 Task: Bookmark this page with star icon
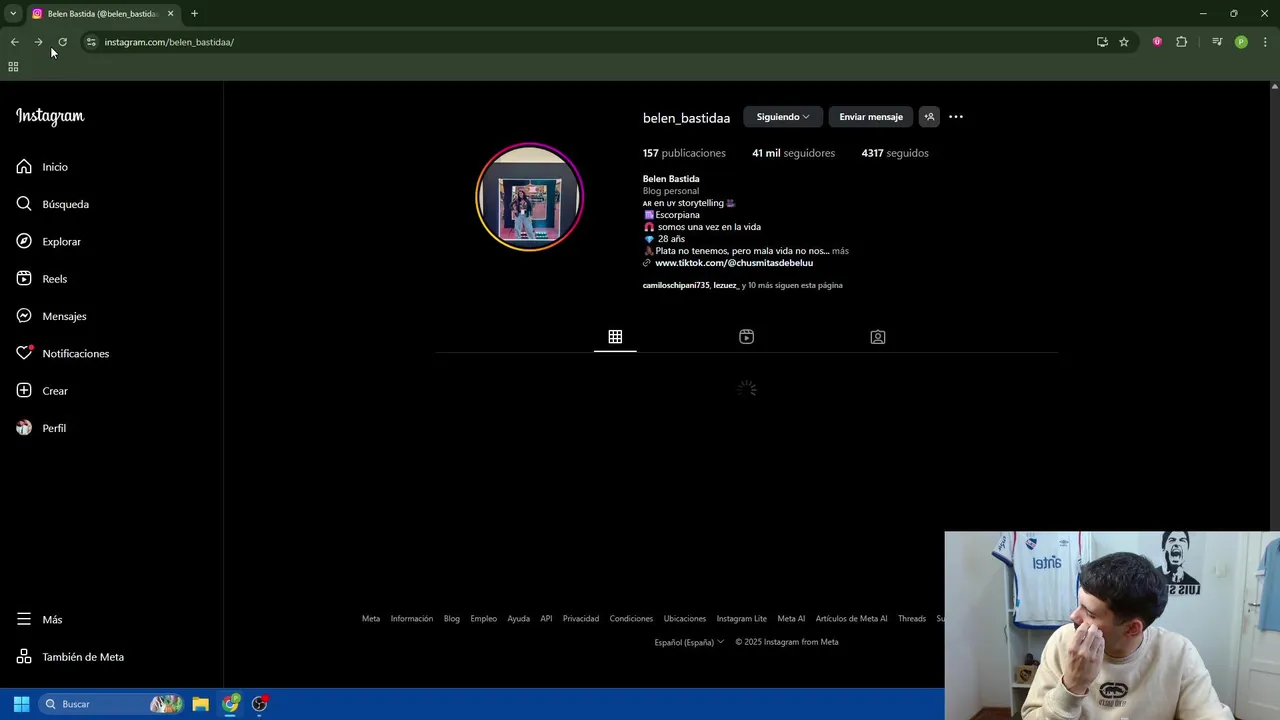1124,42
